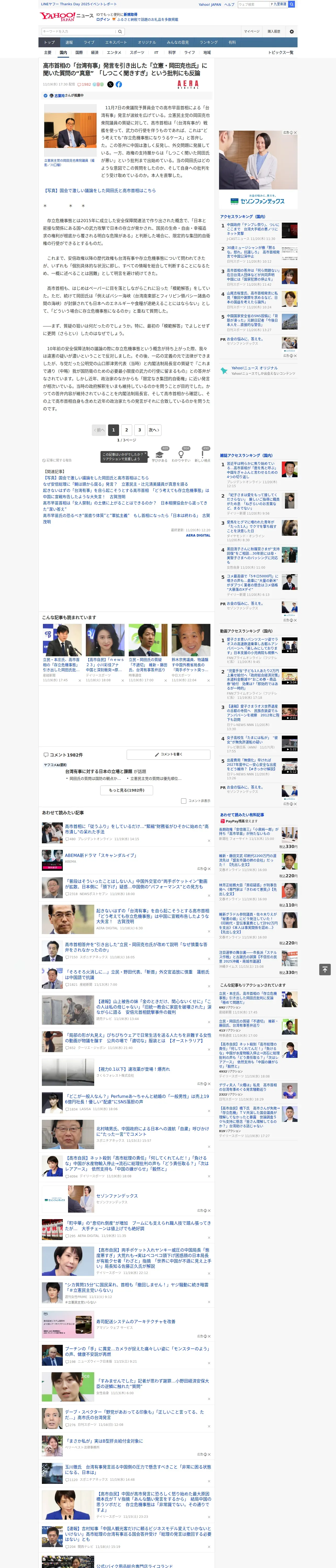Viewport: 336px width, 1568px height.
Task: Dismiss the 立民・本庄氏 recommended card
Action: tap(80, 681)
